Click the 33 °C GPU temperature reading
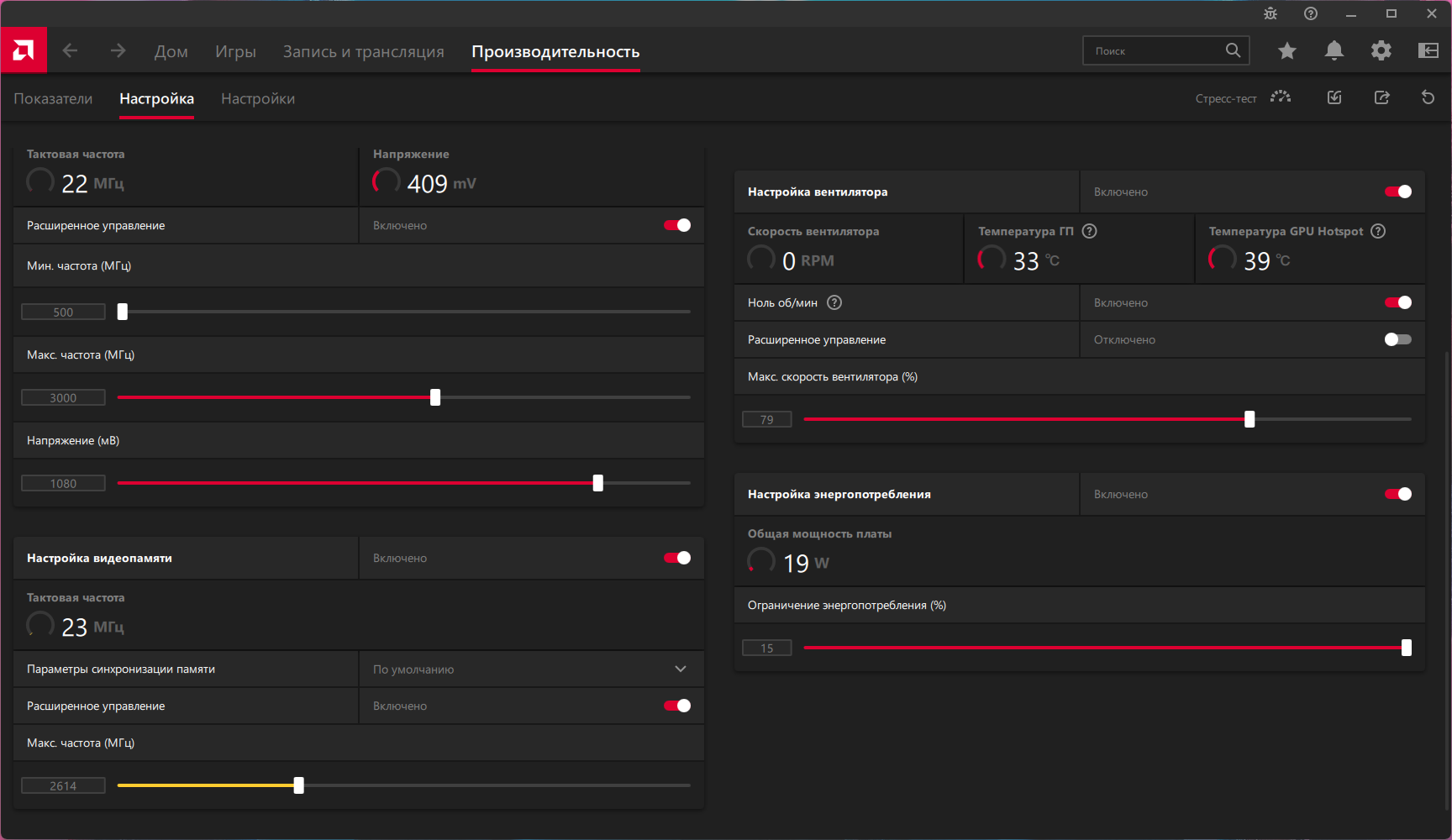The image size is (1452, 840). coord(1036,261)
